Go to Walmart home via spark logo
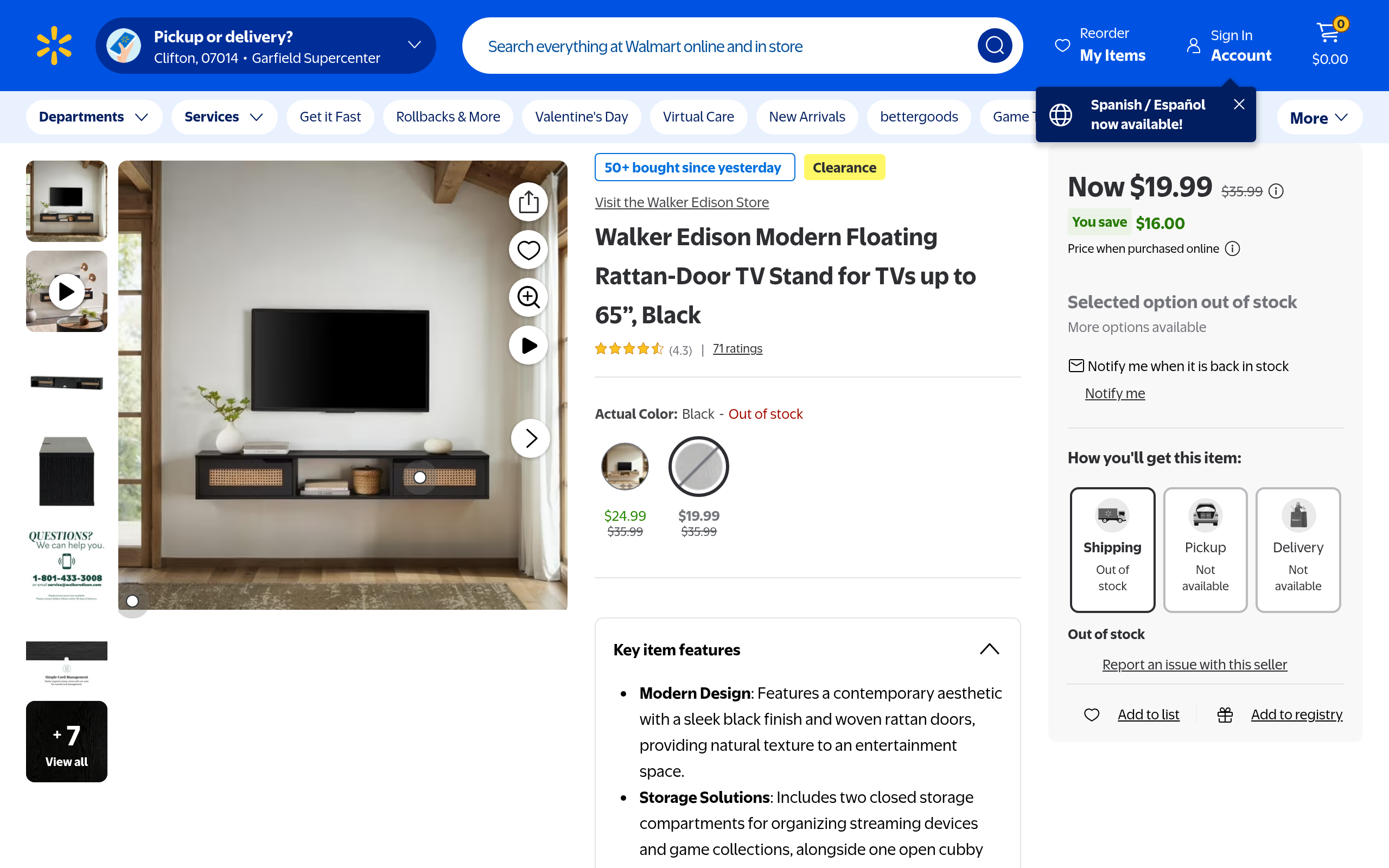The height and width of the screenshot is (868, 1389). (54, 46)
